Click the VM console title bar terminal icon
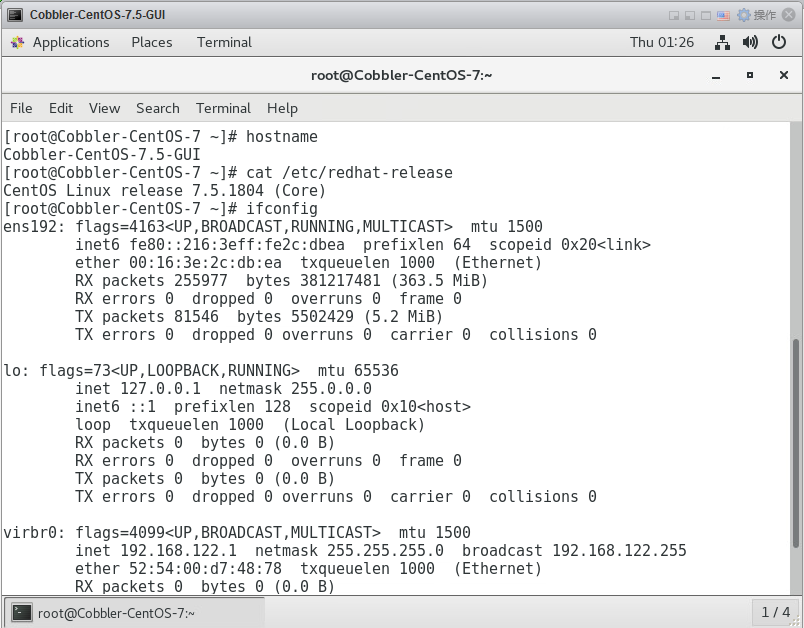The height and width of the screenshot is (628, 804). point(15,15)
